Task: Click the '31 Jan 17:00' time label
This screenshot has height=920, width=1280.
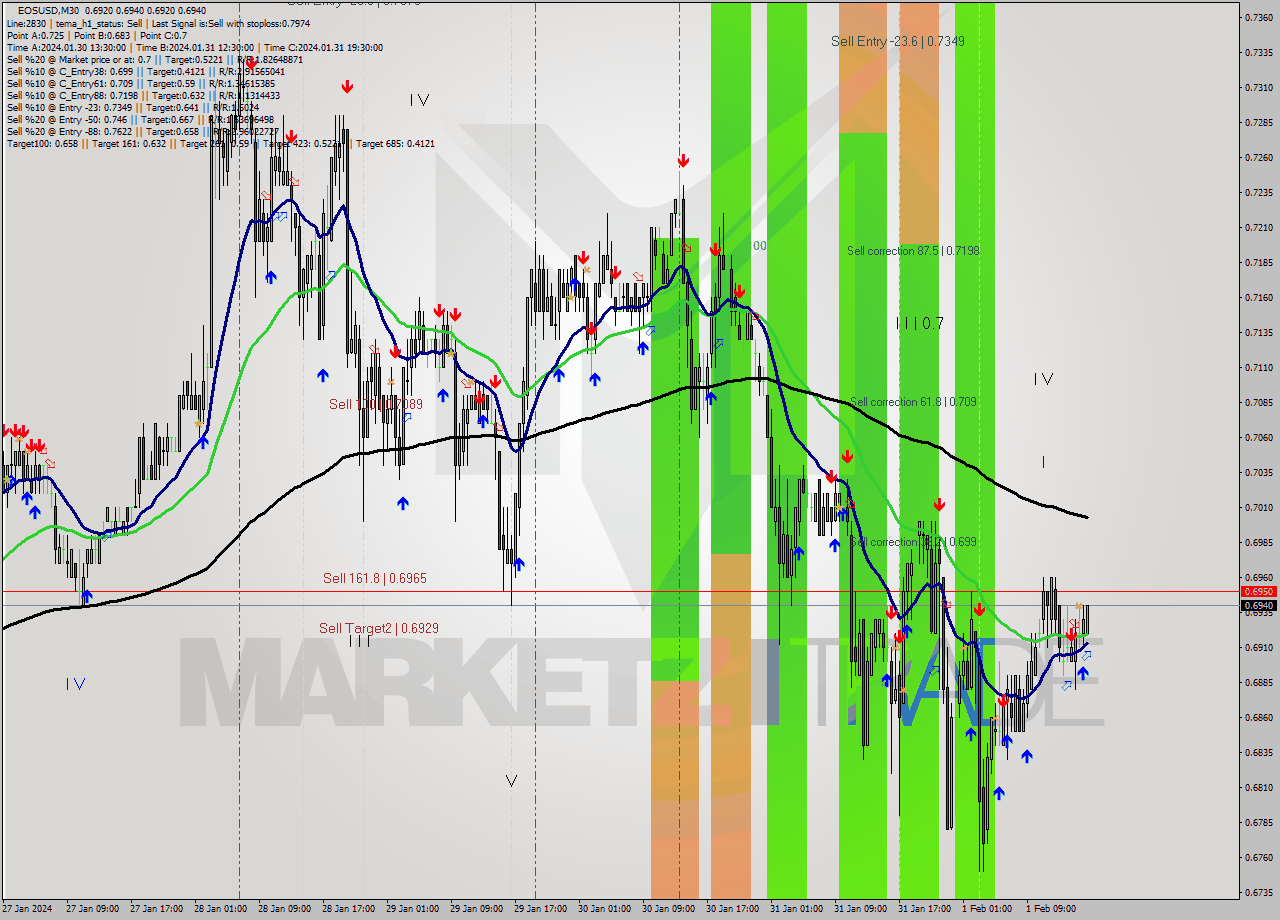Action: pyautogui.click(x=924, y=909)
